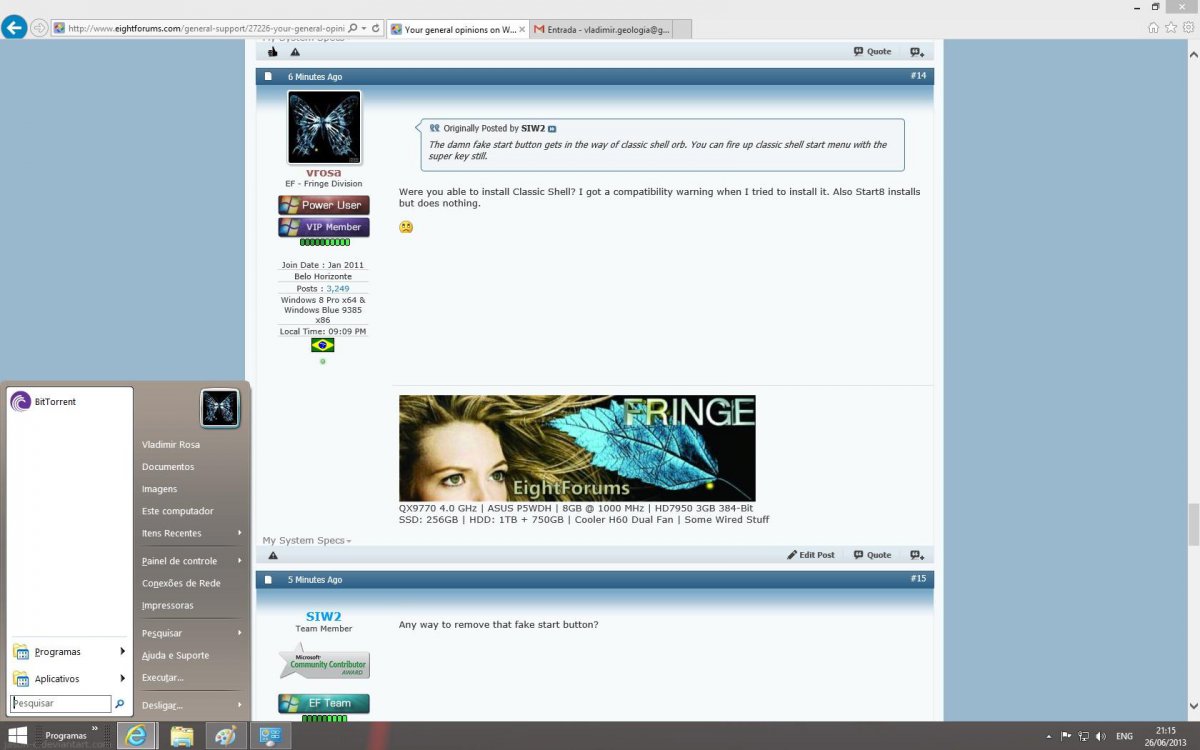The image size is (1200, 750).
Task: Click Edit Post on post #14
Action: point(811,555)
